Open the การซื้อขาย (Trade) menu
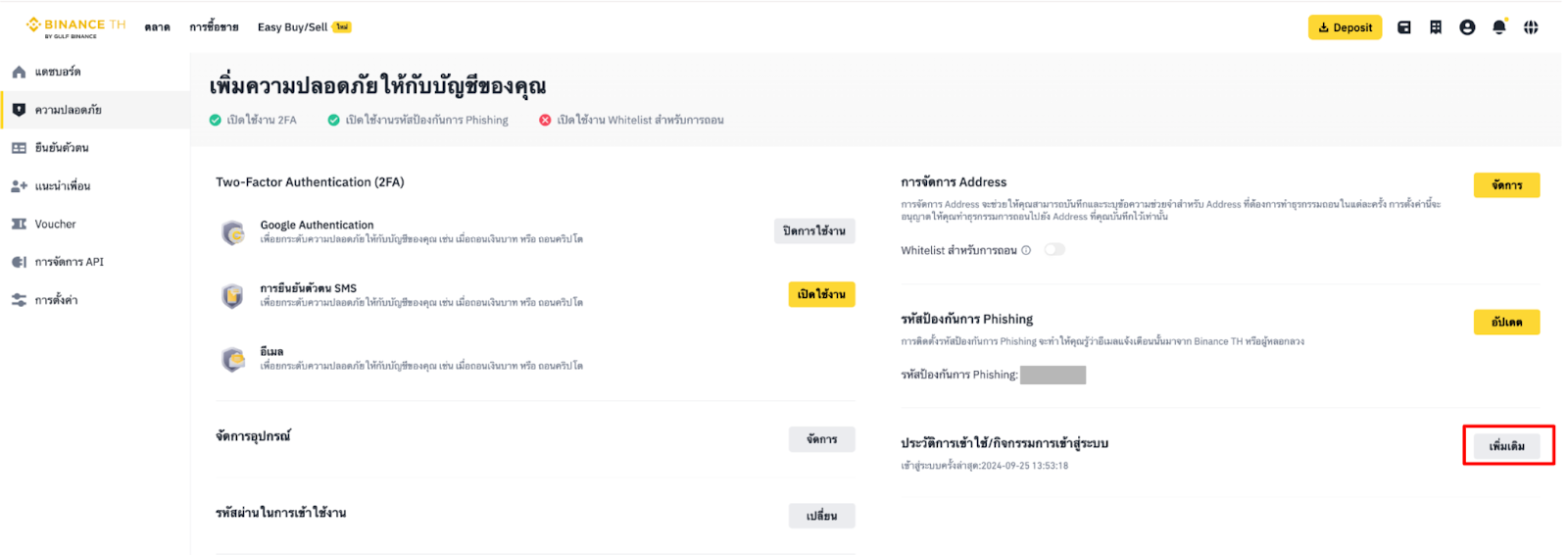This screenshot has height=555, width=1568. 214,27
